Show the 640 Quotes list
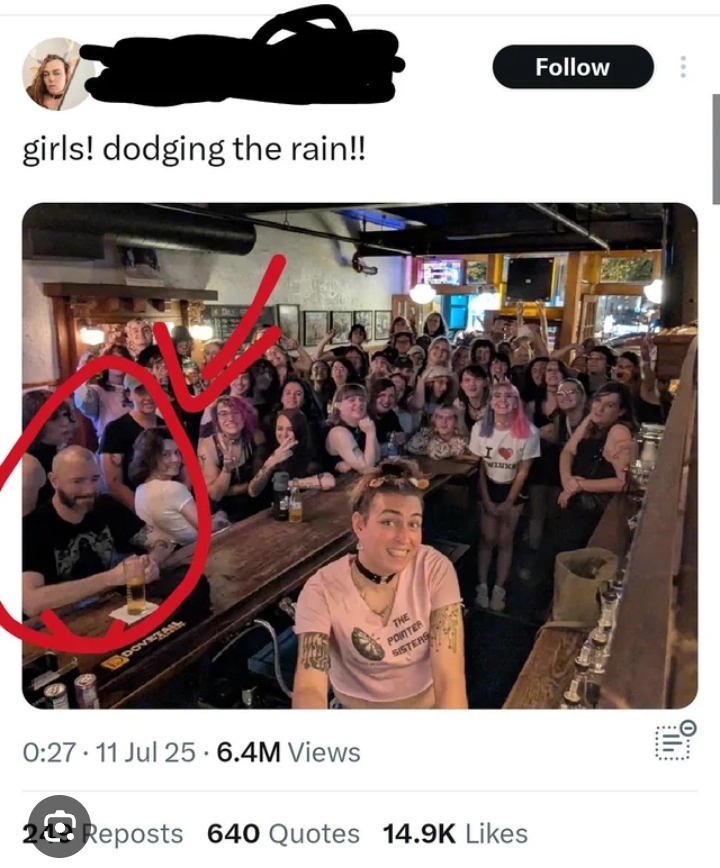Screen dimensions: 720x868 tap(283, 834)
